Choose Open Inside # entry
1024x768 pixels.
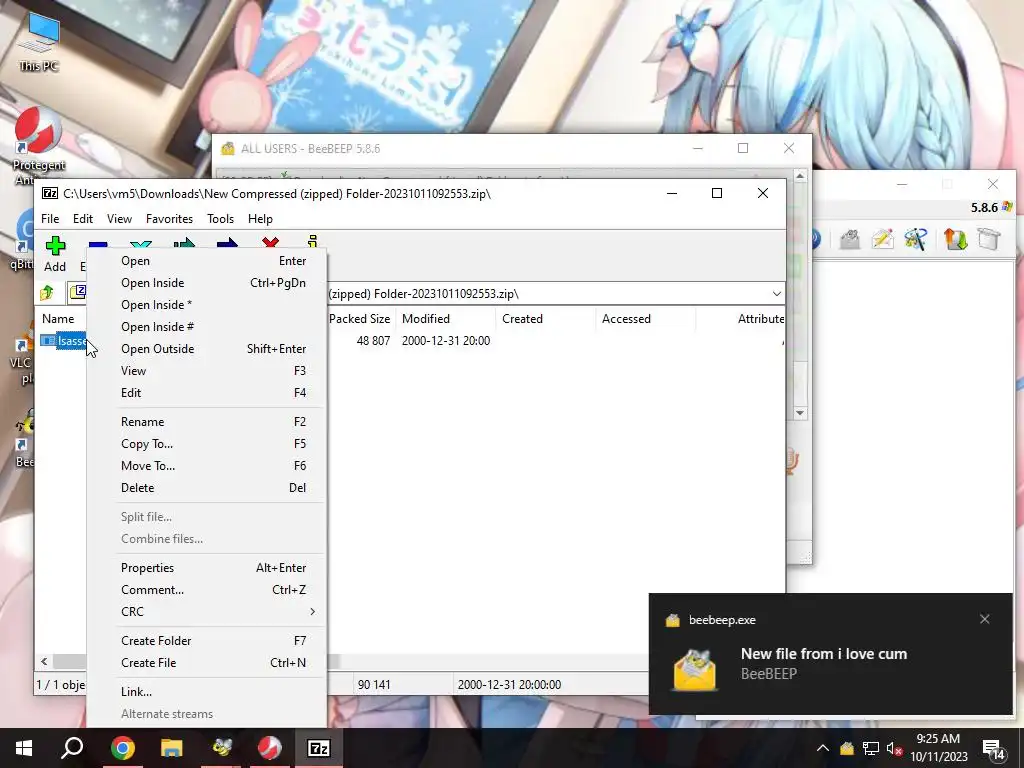[x=206, y=327]
